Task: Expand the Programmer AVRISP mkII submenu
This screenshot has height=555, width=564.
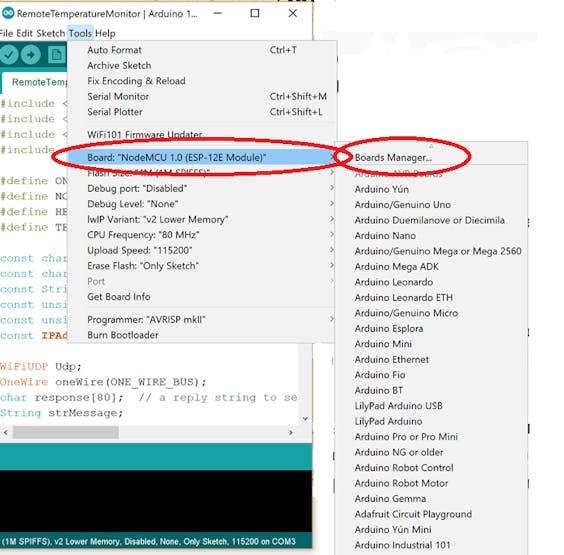Action: pyautogui.click(x=202, y=319)
